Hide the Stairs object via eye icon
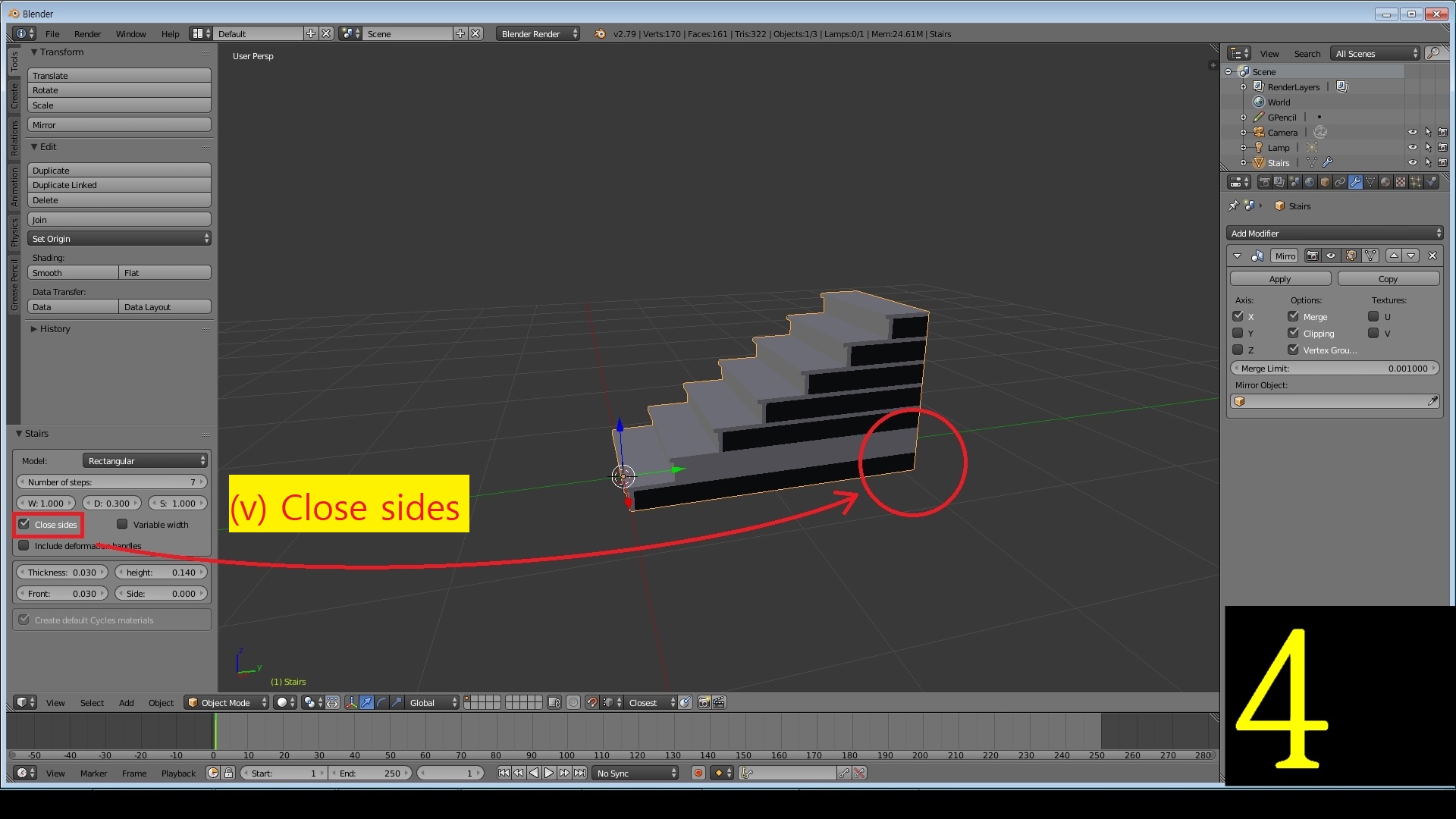Viewport: 1456px width, 819px height. [x=1412, y=162]
